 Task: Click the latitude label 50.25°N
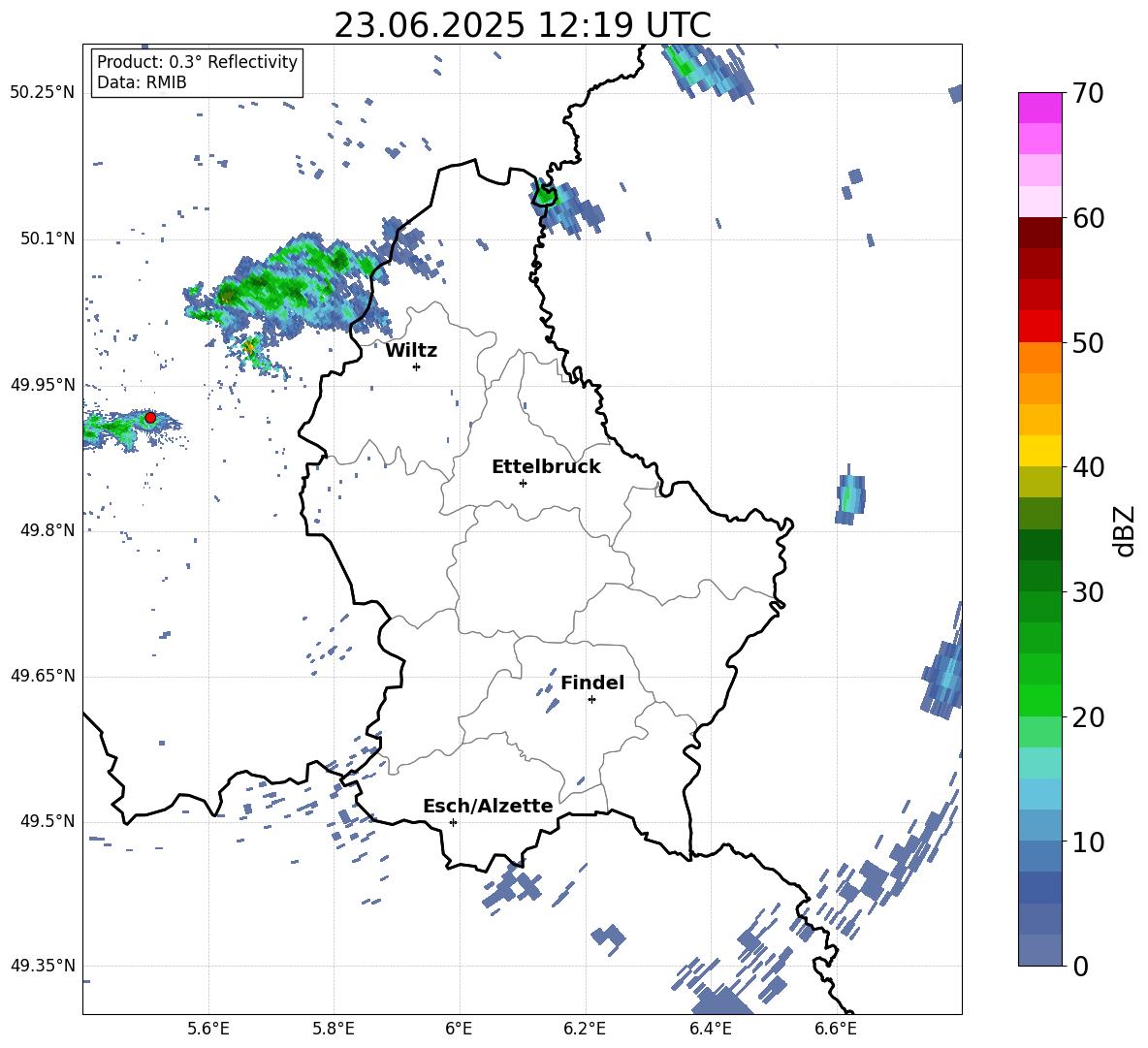click(x=43, y=93)
